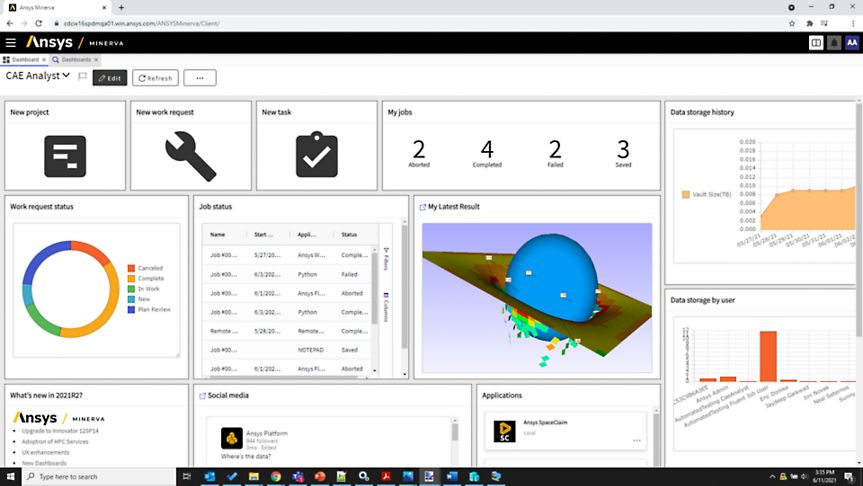Reload the browser page
863x486 pixels.
tap(39, 23)
